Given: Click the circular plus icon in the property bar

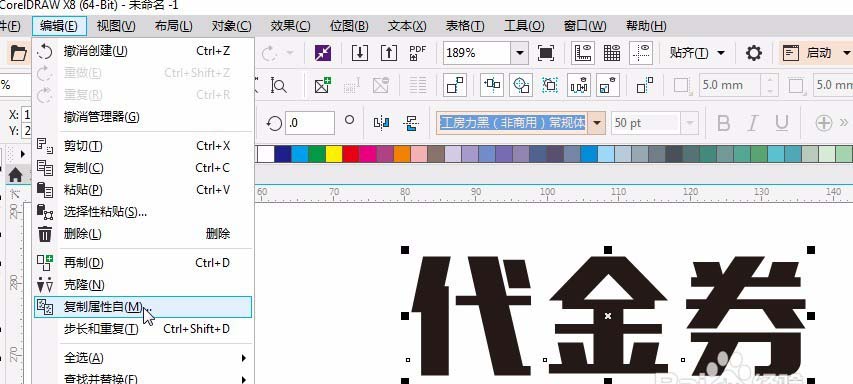Looking at the screenshot, I should [x=824, y=123].
